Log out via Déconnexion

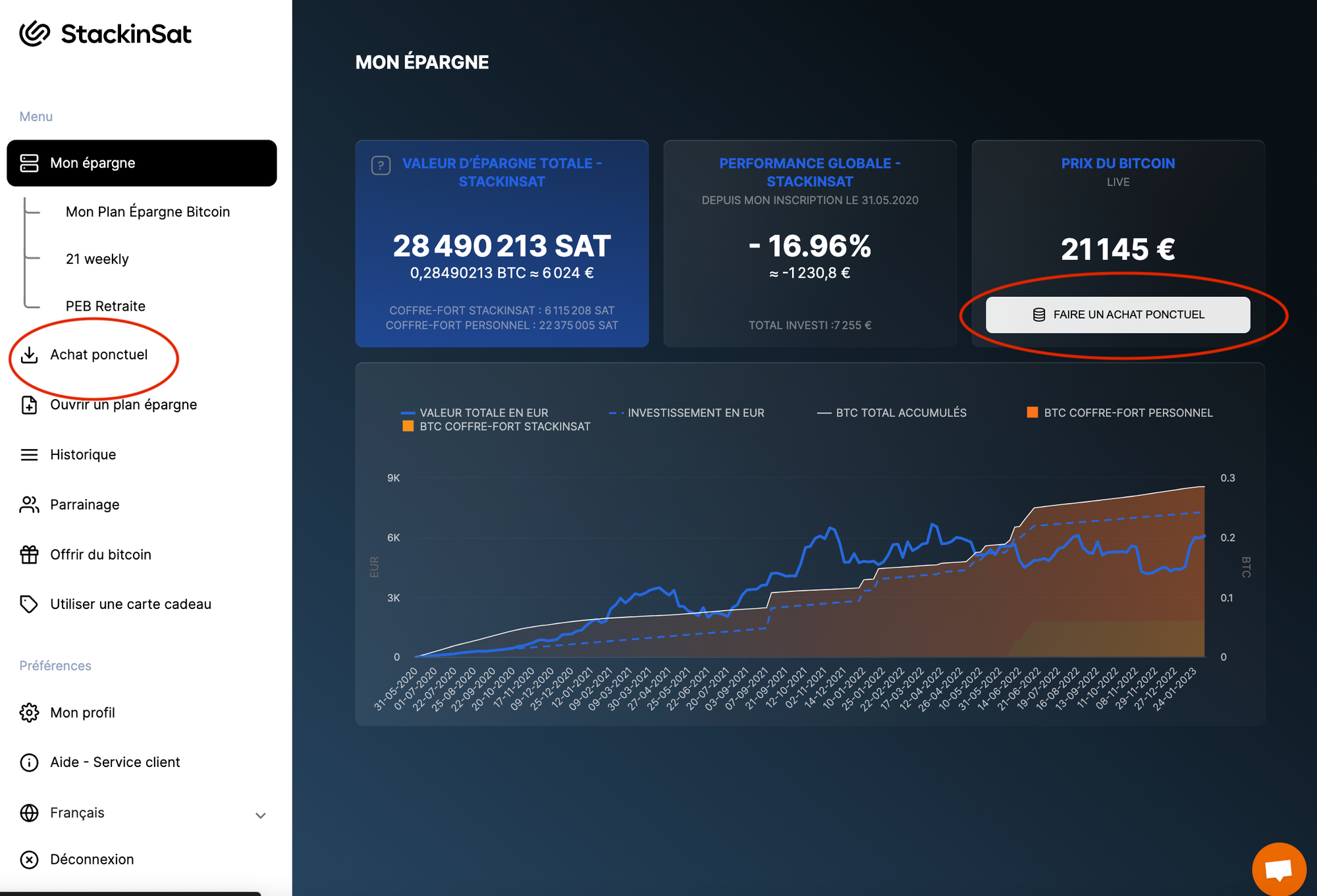tap(92, 860)
